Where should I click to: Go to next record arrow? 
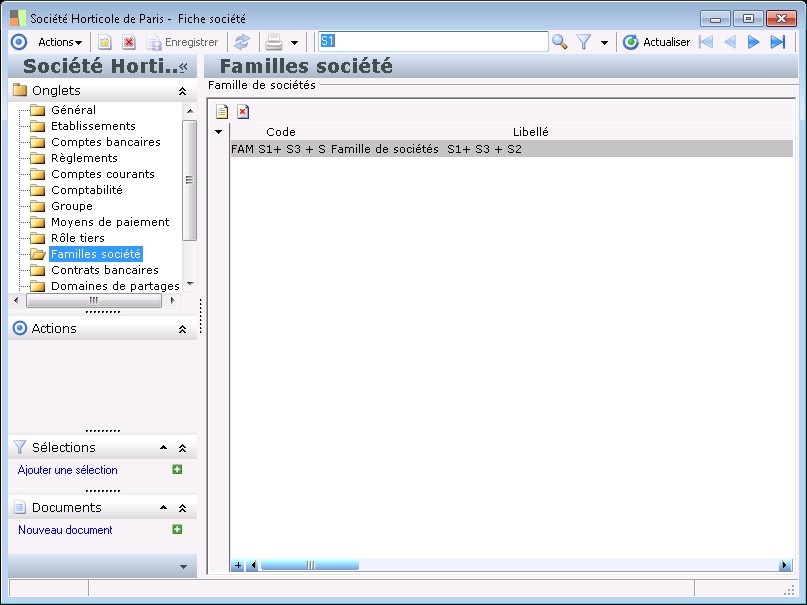753,42
